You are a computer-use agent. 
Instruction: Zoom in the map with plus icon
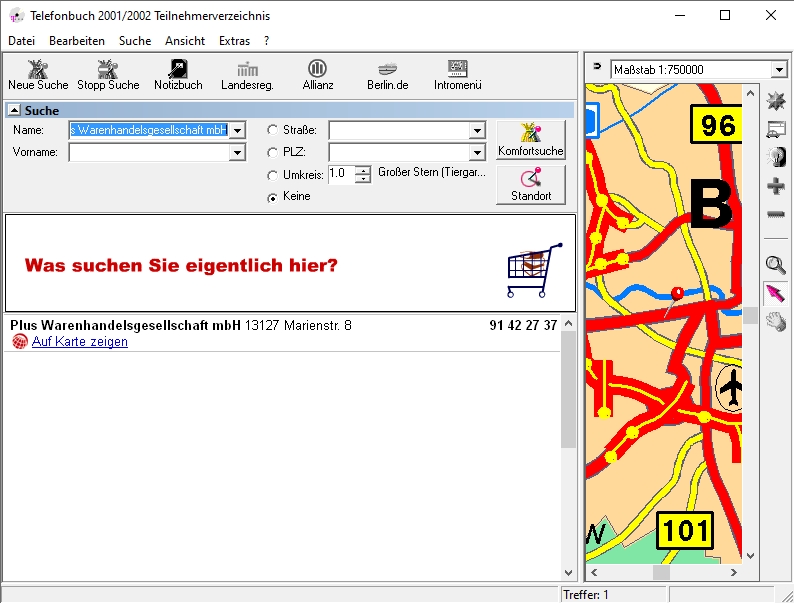point(775,187)
